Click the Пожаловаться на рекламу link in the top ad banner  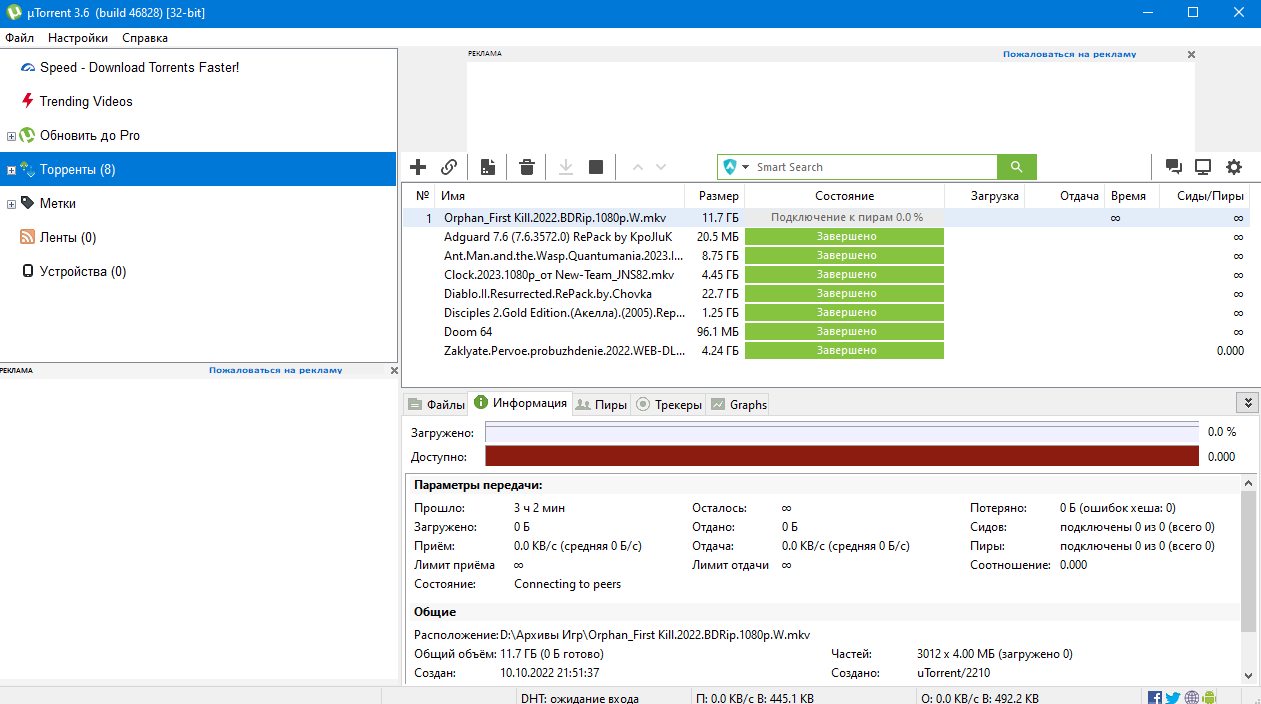1069,54
